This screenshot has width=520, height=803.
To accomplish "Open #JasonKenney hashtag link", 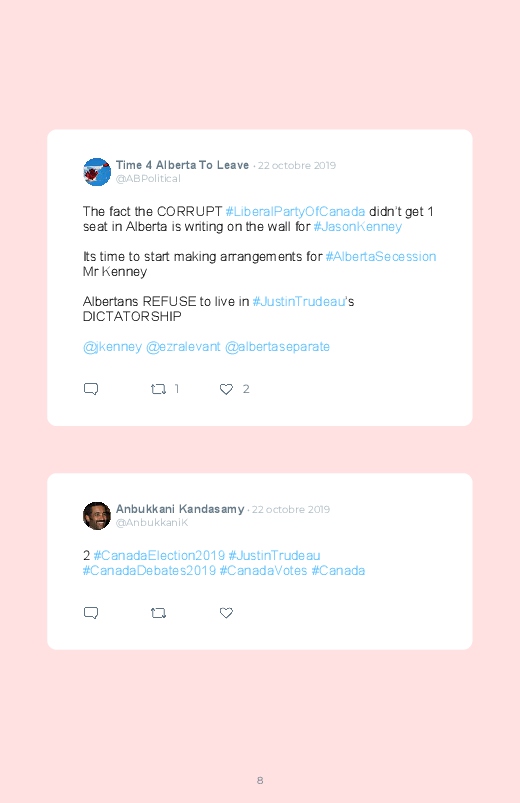I will [358, 226].
